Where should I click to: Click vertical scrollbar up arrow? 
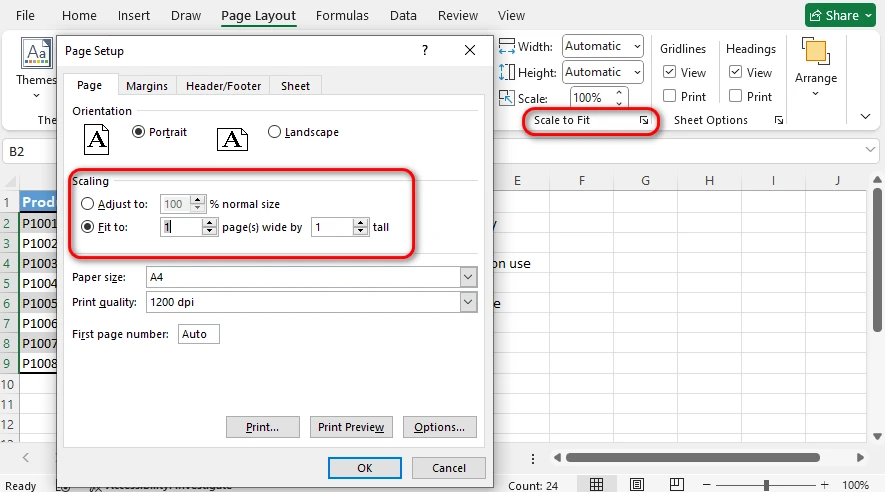(877, 180)
